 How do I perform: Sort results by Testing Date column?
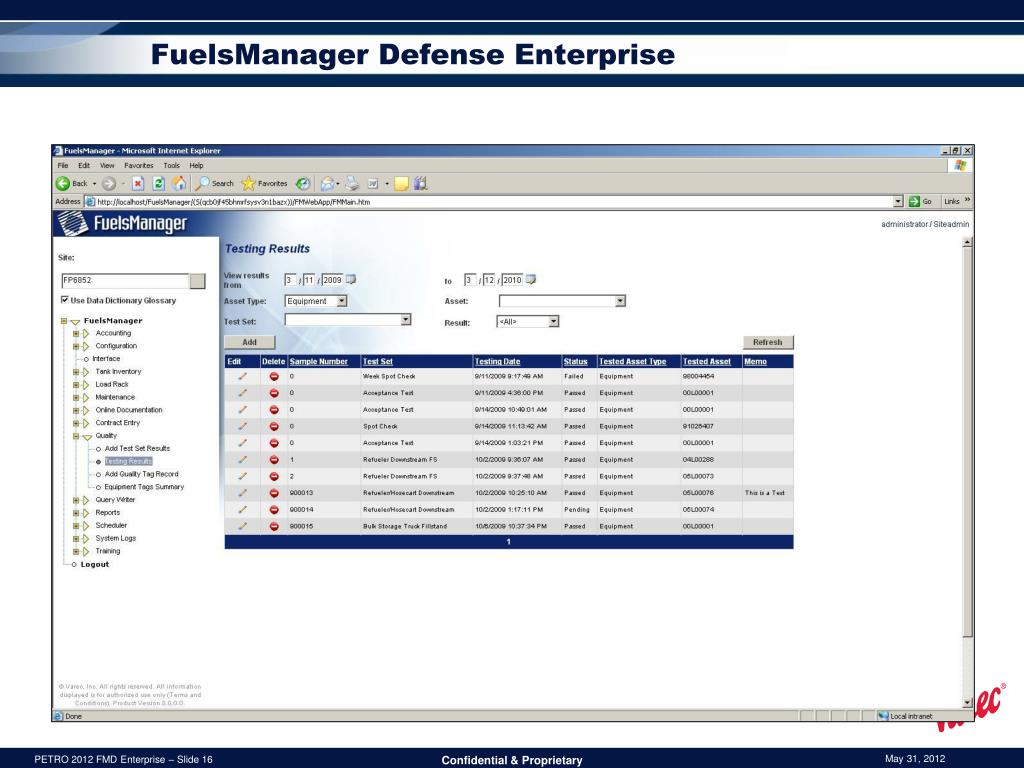pyautogui.click(x=498, y=362)
